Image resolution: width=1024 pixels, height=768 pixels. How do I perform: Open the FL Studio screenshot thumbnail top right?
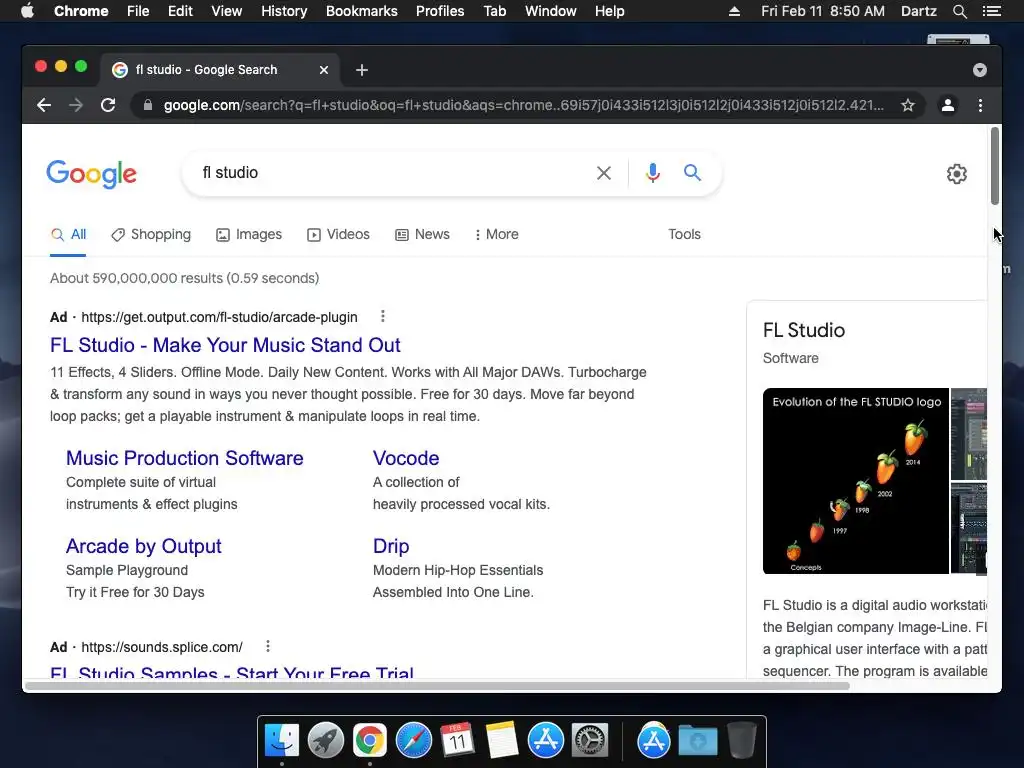(968, 434)
